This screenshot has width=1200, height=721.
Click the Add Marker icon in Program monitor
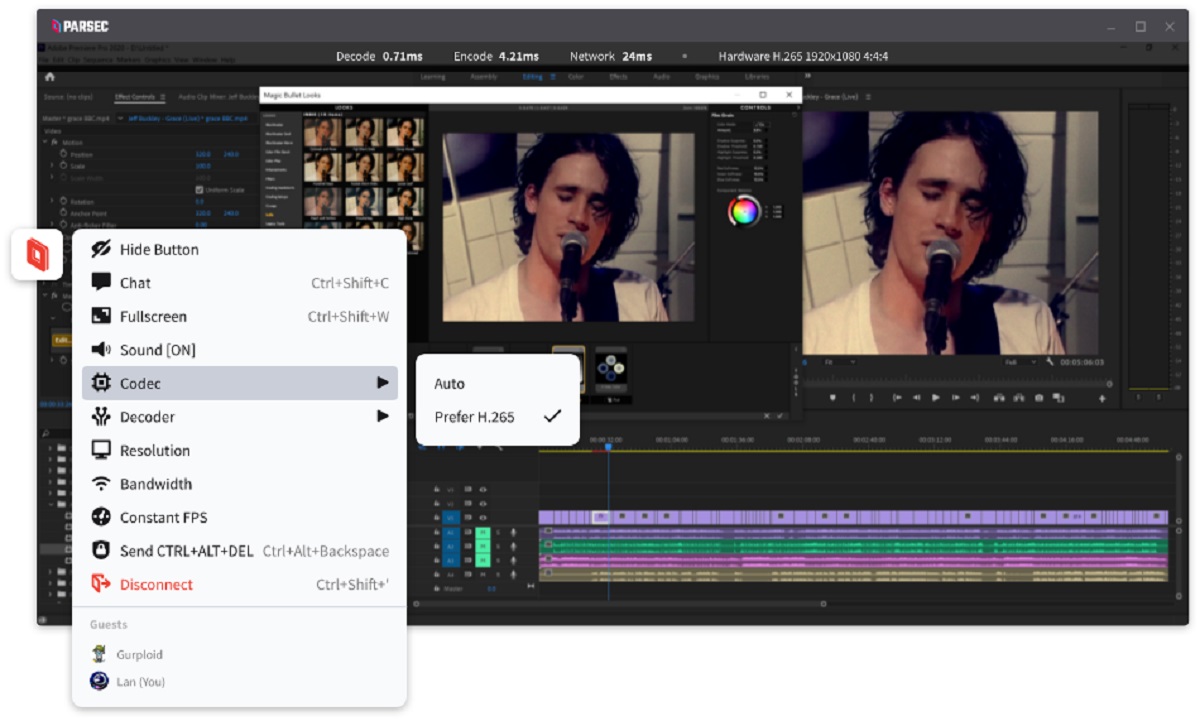(833, 397)
